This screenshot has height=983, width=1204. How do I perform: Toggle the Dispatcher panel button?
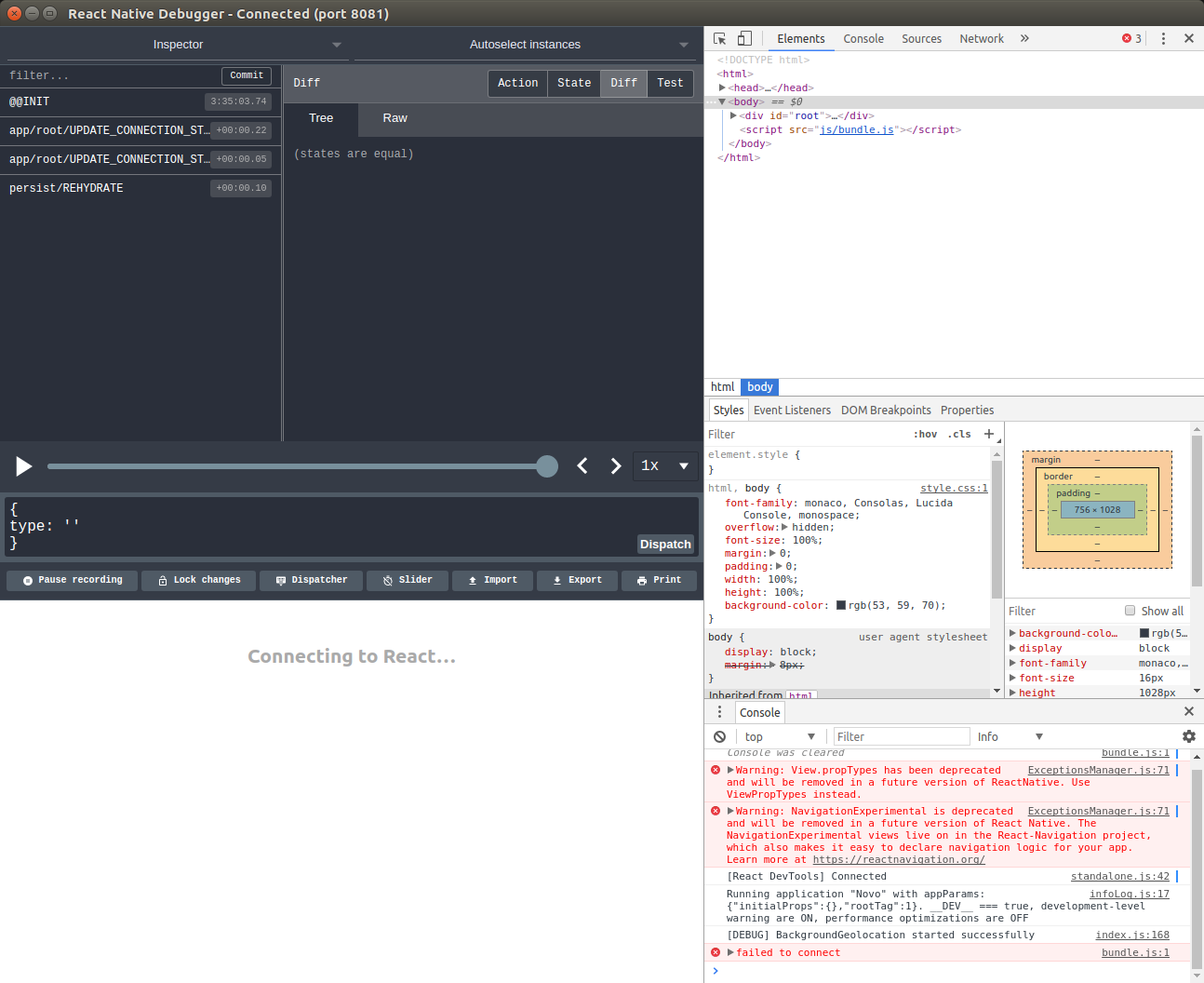pos(312,580)
